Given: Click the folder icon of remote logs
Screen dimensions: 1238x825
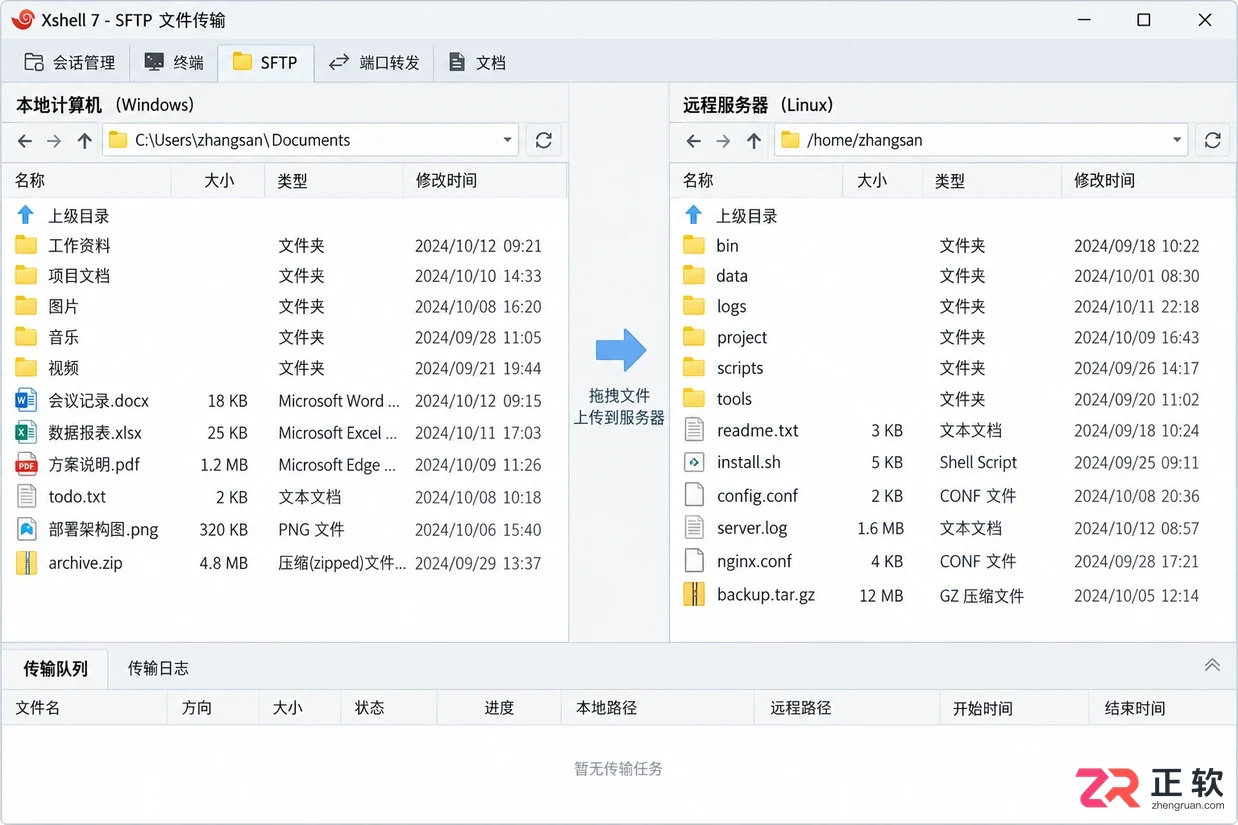Looking at the screenshot, I should [694, 306].
